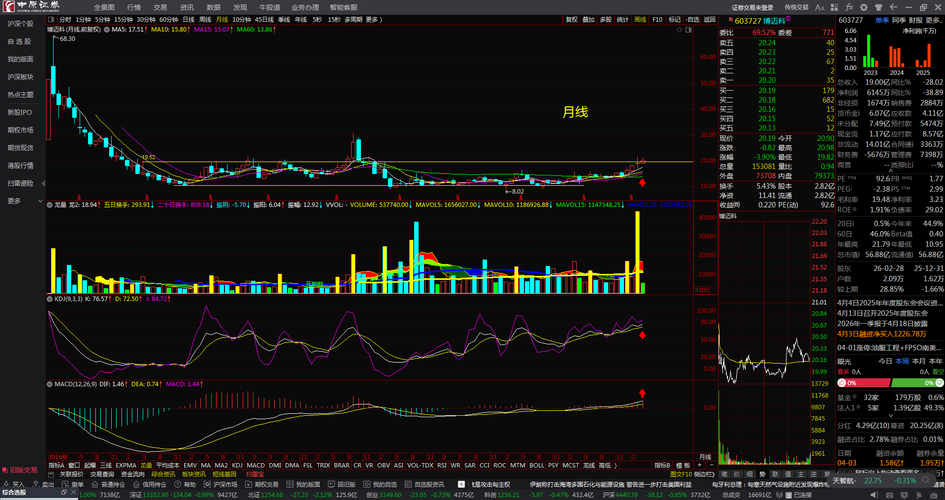Toggle the 画线 drawing button
The image size is (945, 500).
click(x=640, y=19)
